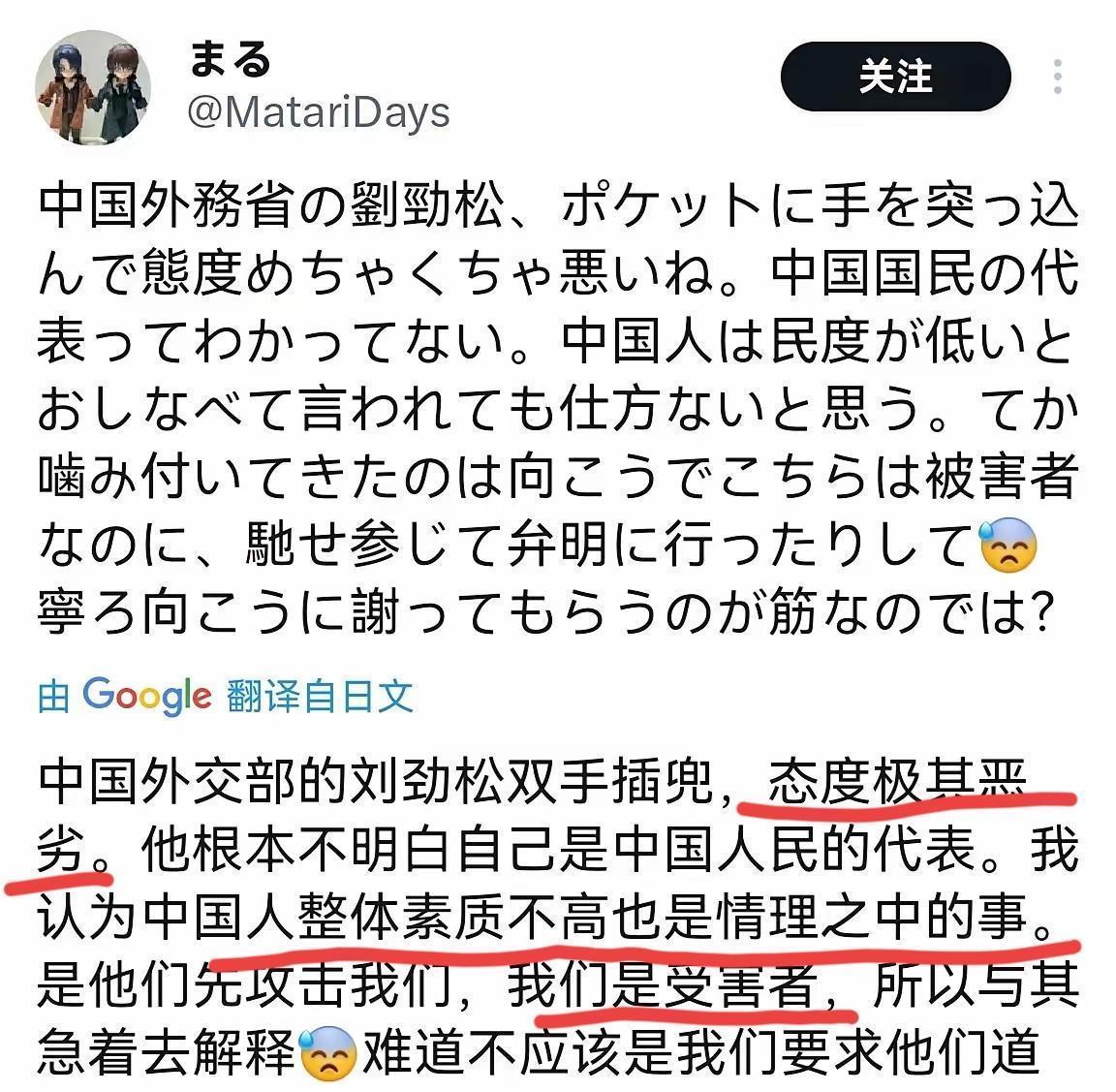This screenshot has height=1092, width=1116.
Task: Click the sweating emoji in Japanese text
Action: (1007, 546)
